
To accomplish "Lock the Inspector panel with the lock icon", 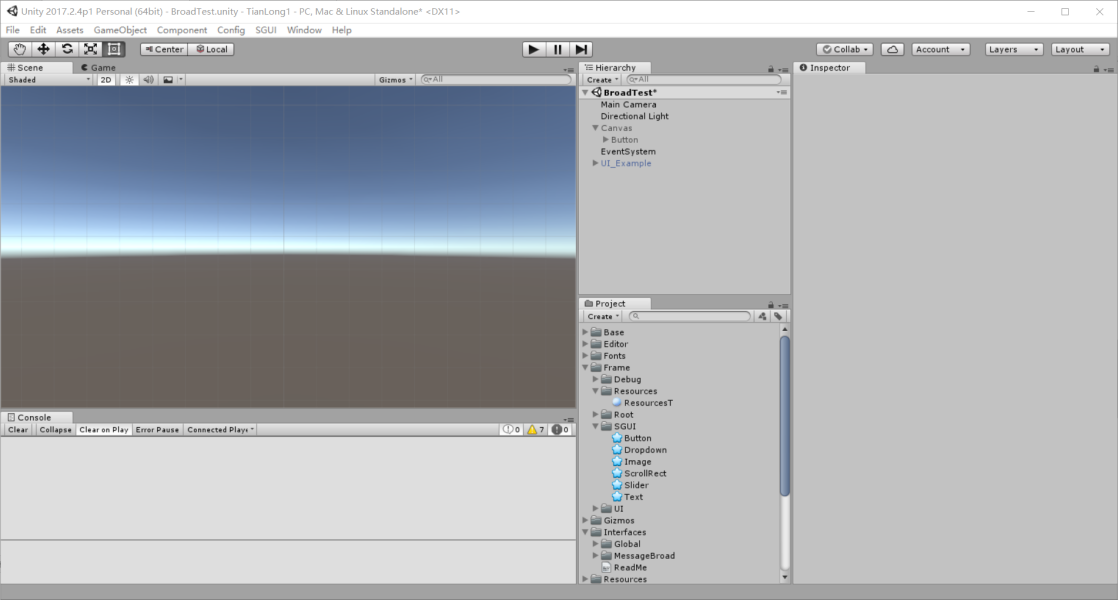I will [x=1097, y=69].
